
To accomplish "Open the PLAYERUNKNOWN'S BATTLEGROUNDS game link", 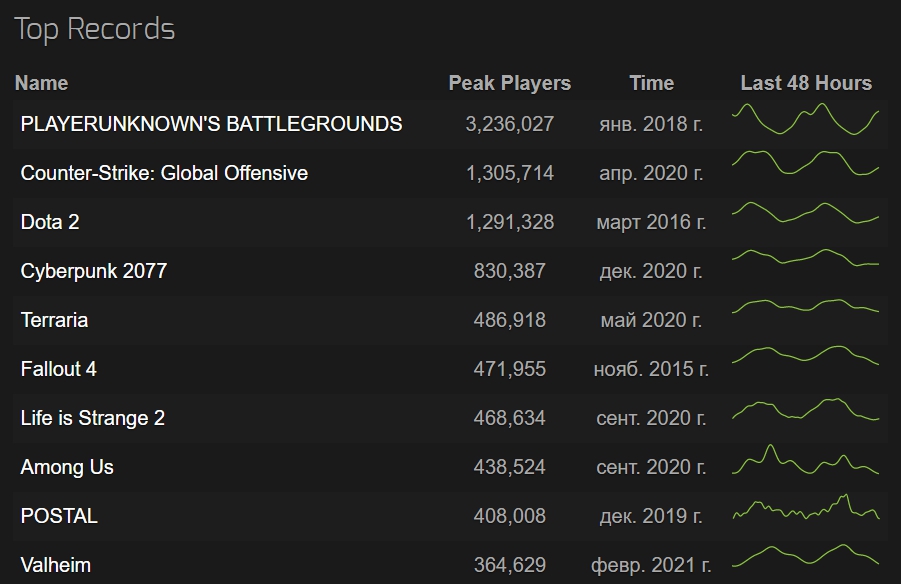I will coord(211,124).
